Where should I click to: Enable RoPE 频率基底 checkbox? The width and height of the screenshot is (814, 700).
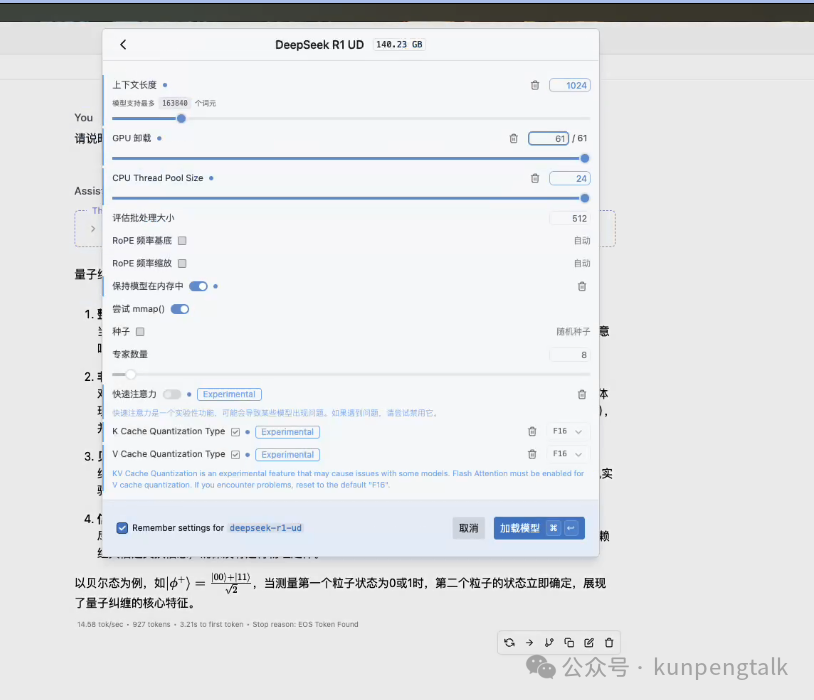[182, 240]
